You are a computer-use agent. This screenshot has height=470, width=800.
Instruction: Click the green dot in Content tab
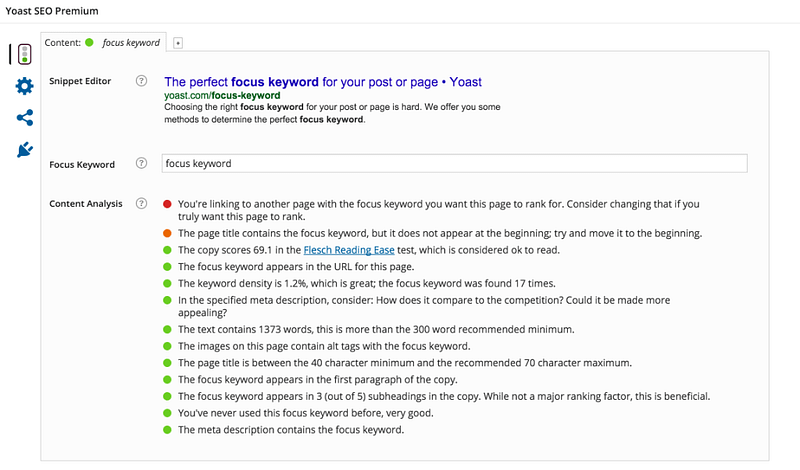[x=89, y=43]
